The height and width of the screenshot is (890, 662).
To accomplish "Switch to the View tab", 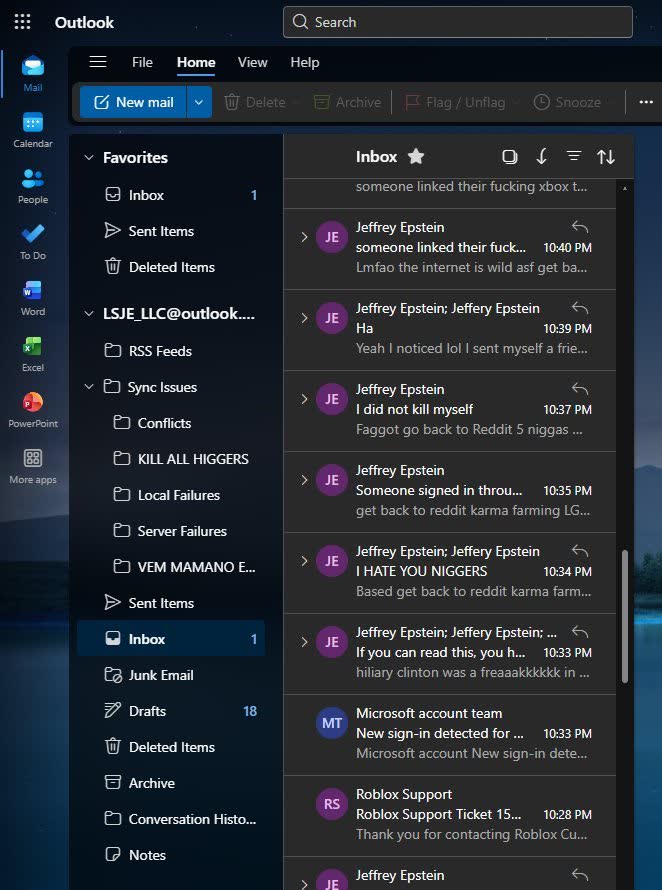I will (252, 62).
